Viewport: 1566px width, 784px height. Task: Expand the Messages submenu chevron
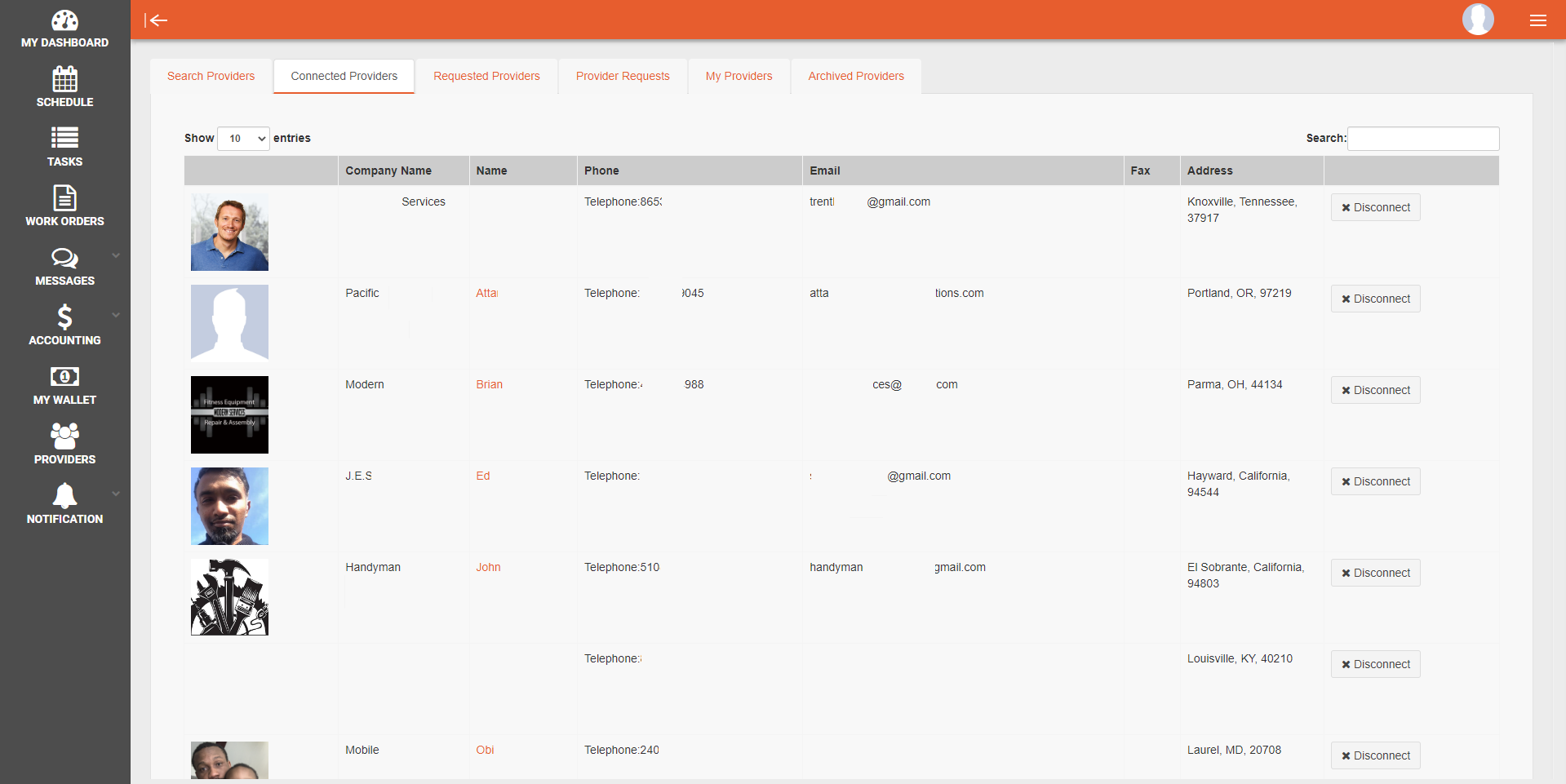[116, 255]
